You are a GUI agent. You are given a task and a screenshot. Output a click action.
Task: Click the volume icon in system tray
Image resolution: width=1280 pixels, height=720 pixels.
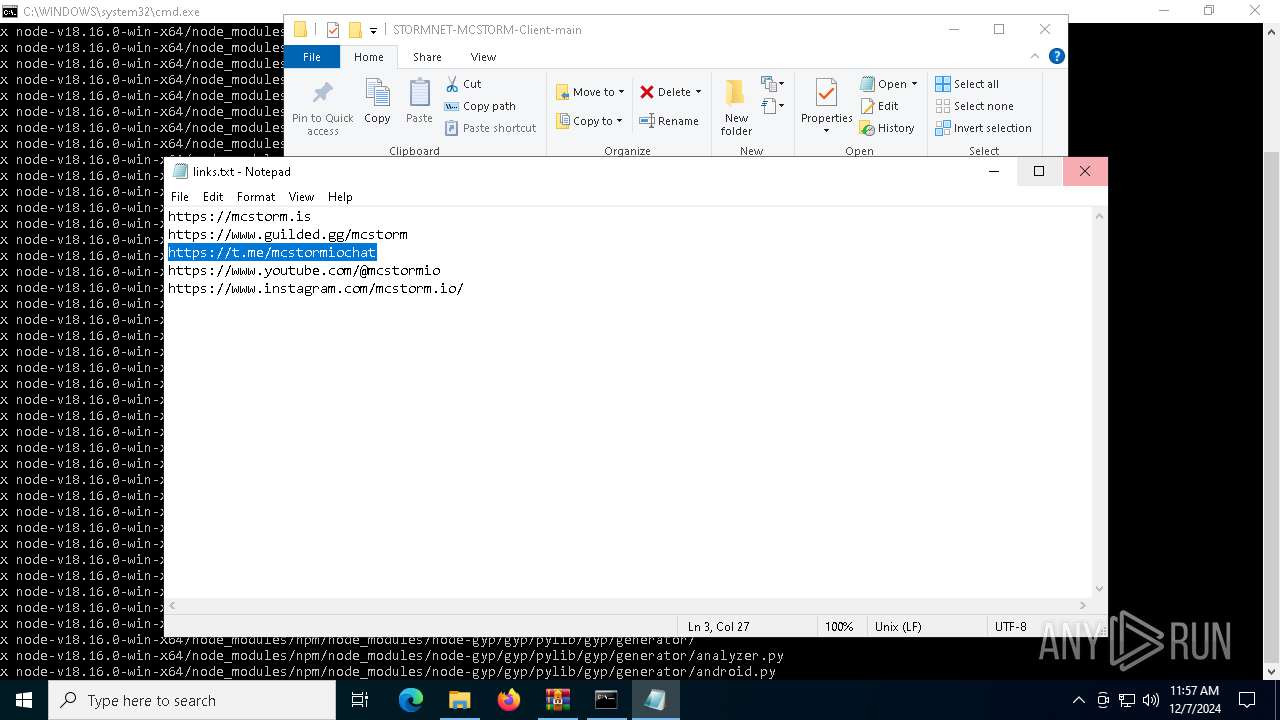pyautogui.click(x=1151, y=700)
